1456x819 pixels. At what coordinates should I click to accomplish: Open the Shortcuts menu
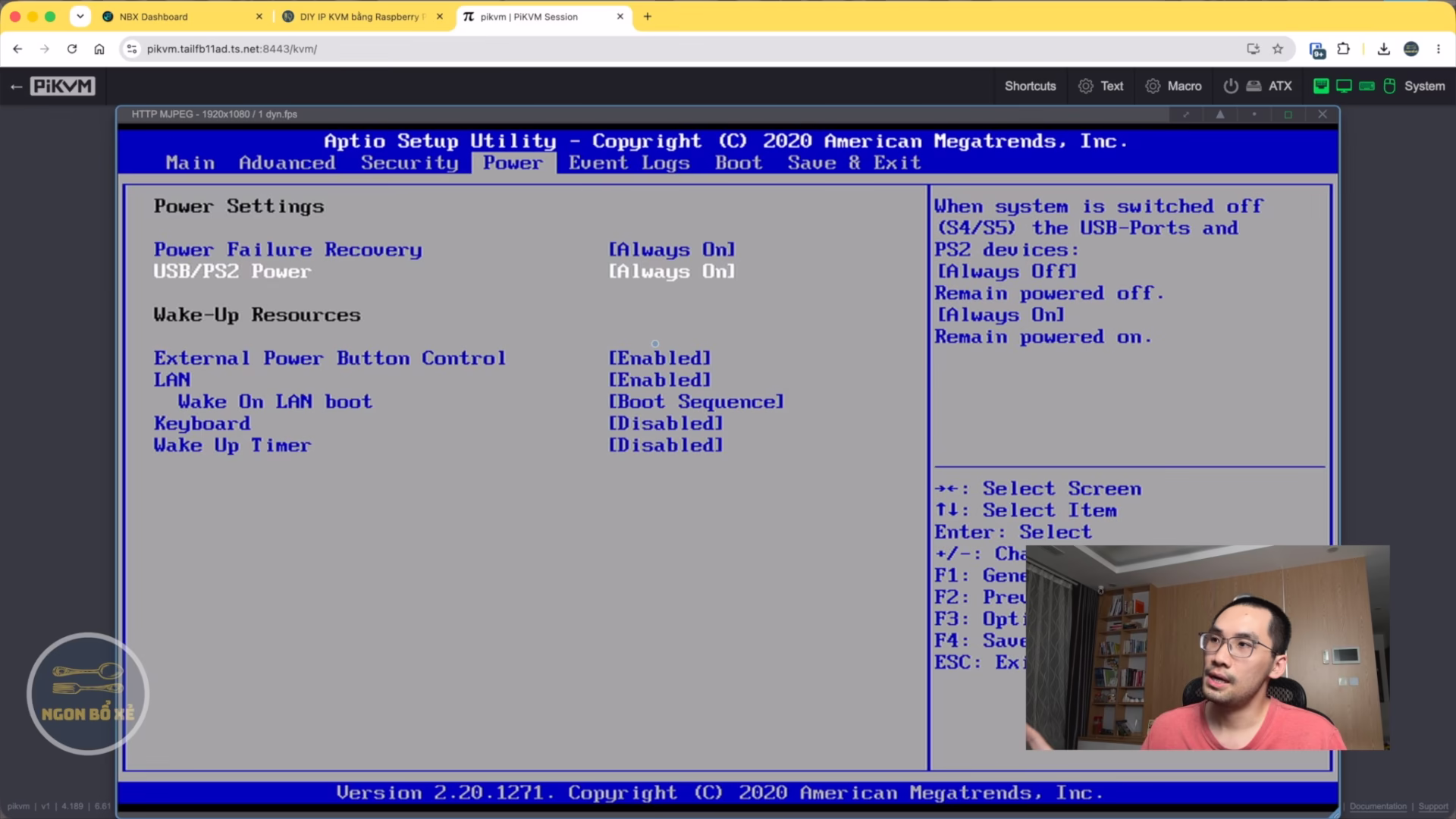(x=1030, y=86)
